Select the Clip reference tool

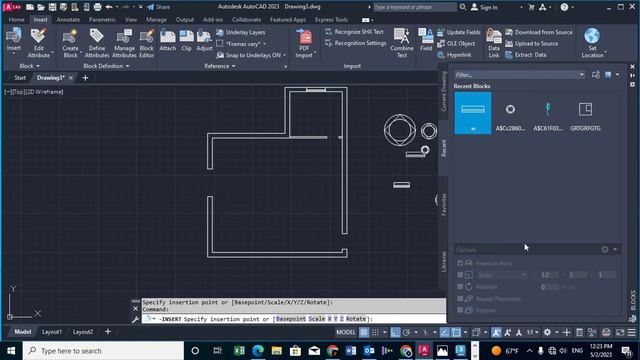(x=187, y=40)
